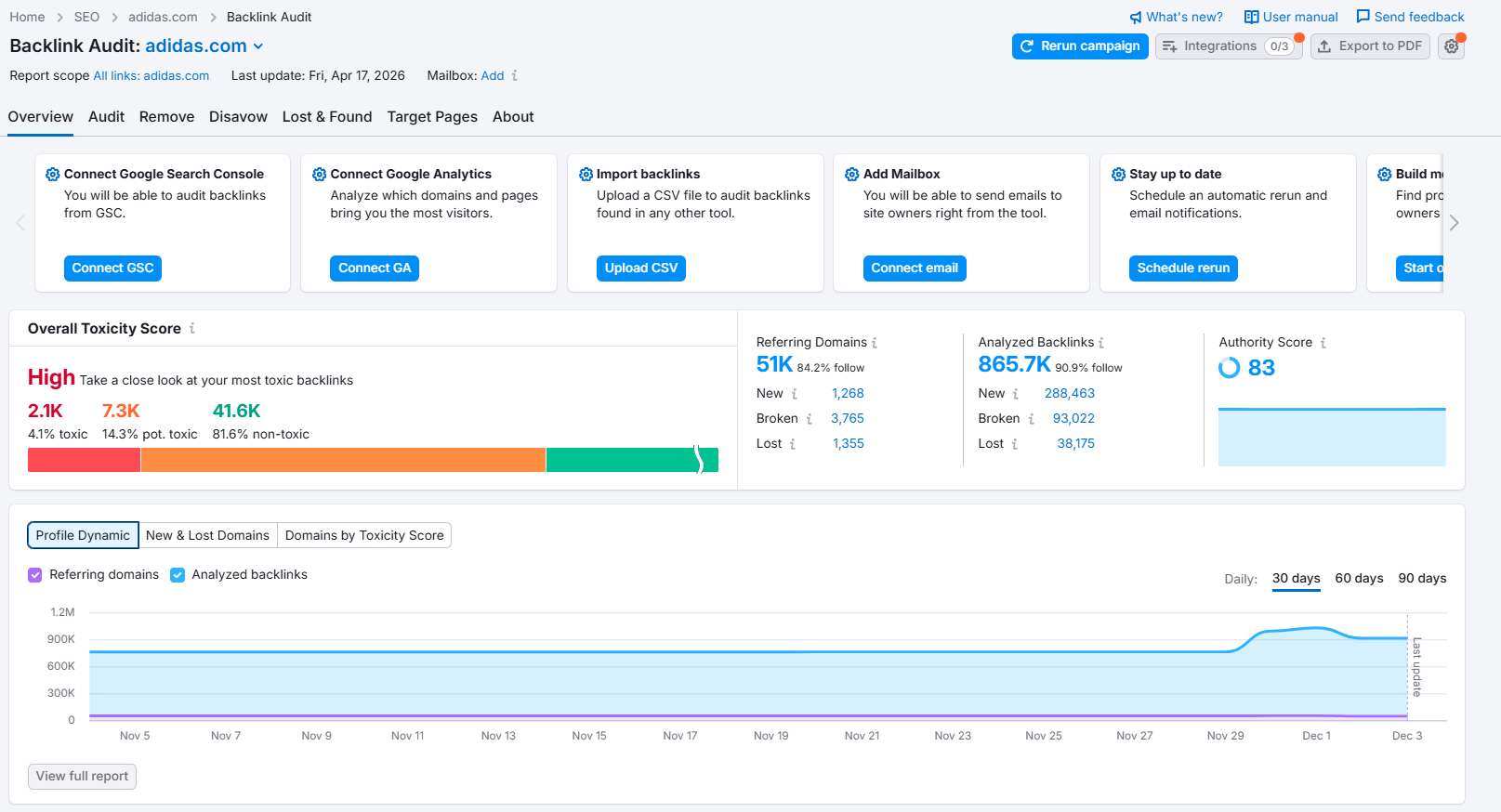1501x812 pixels.
Task: Open the Lost & Found tab
Action: click(327, 117)
